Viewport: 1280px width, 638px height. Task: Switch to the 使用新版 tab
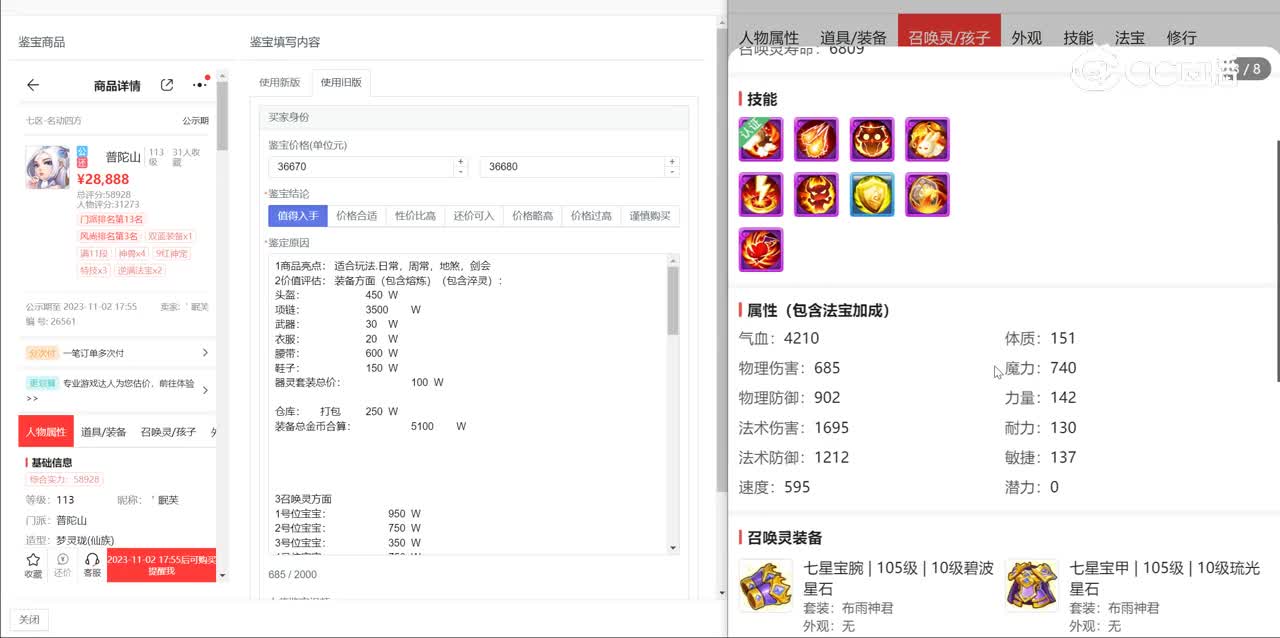pos(279,82)
